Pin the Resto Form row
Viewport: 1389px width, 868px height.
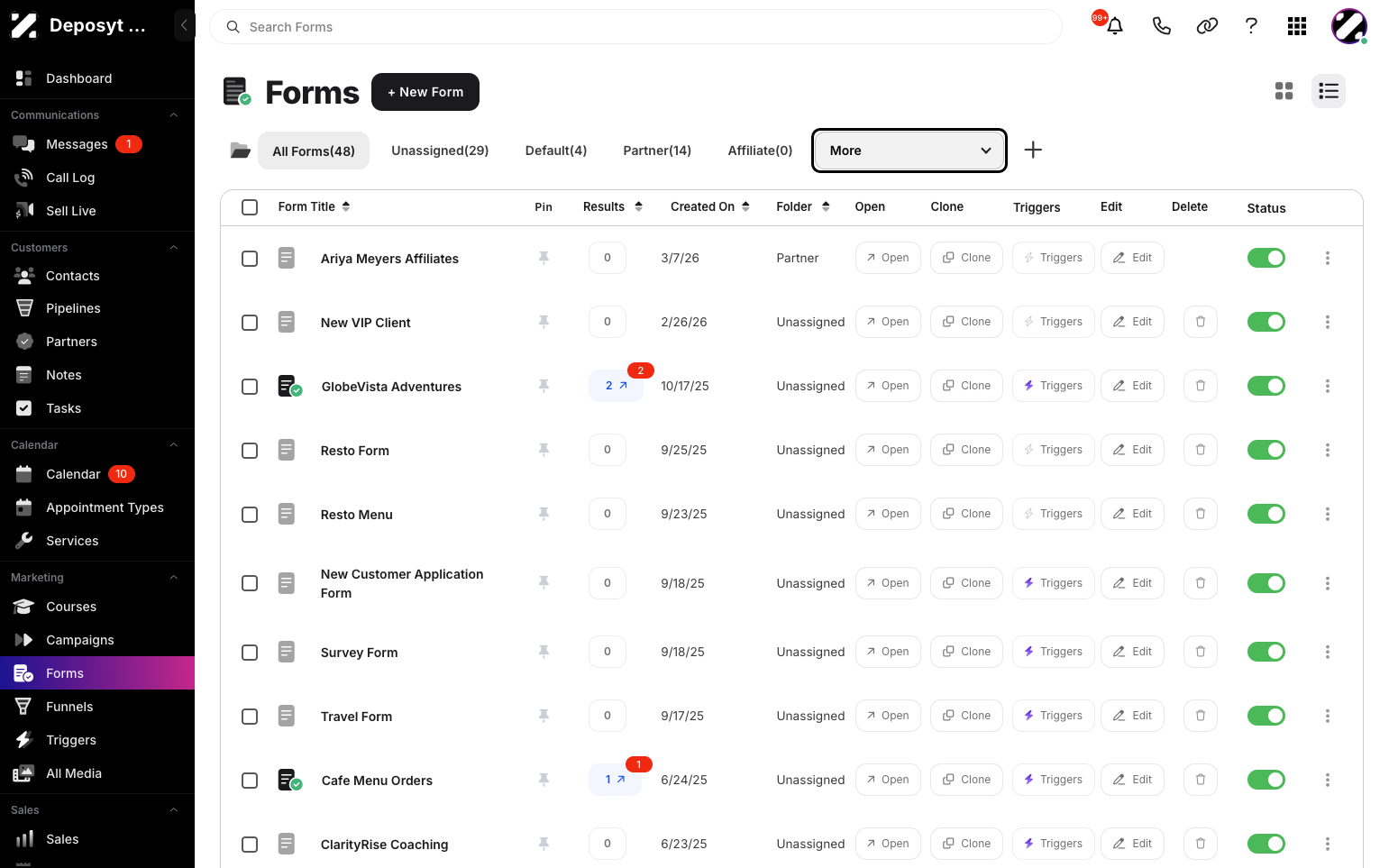coord(544,450)
